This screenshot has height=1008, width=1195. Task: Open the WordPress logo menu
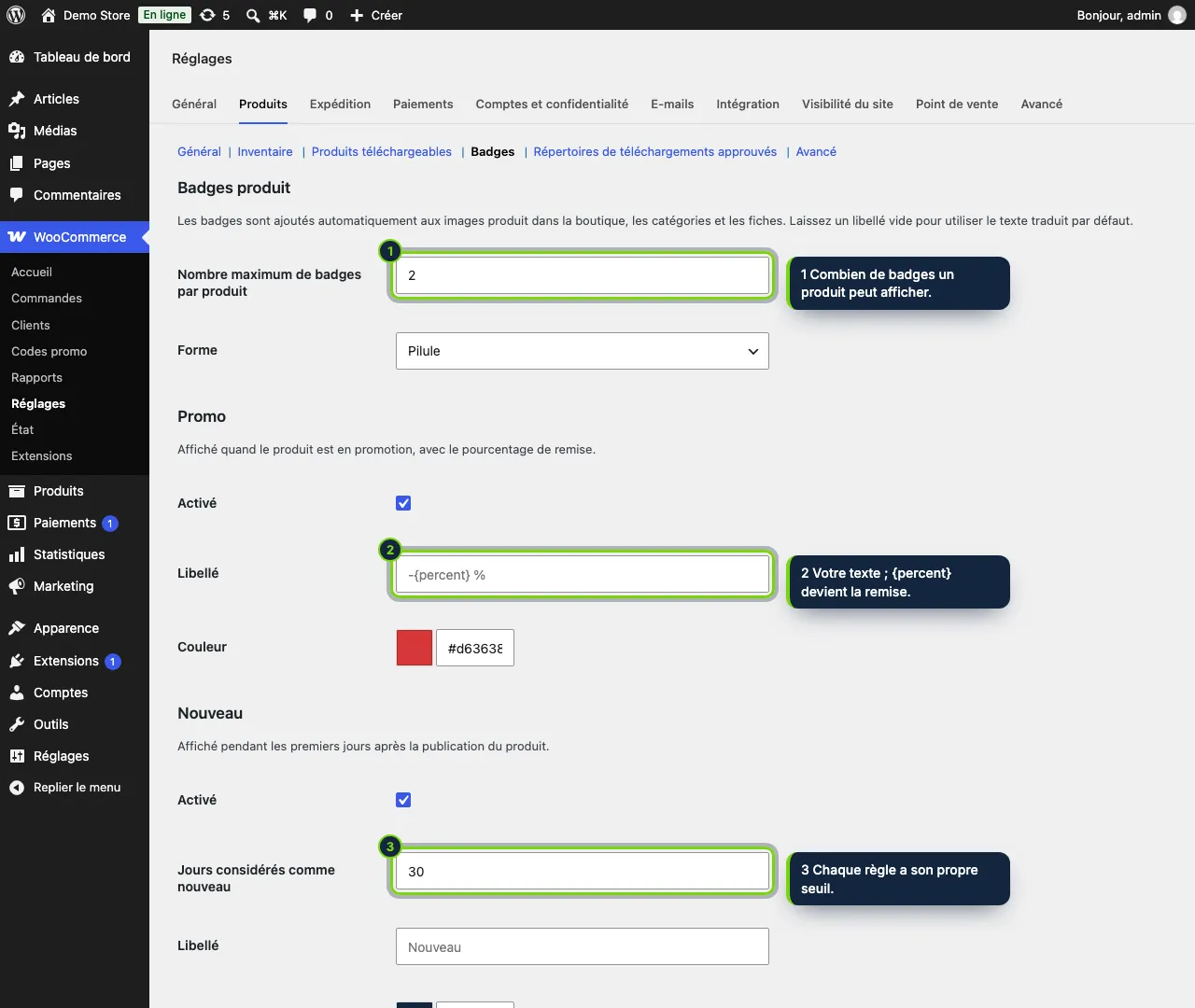coord(16,15)
